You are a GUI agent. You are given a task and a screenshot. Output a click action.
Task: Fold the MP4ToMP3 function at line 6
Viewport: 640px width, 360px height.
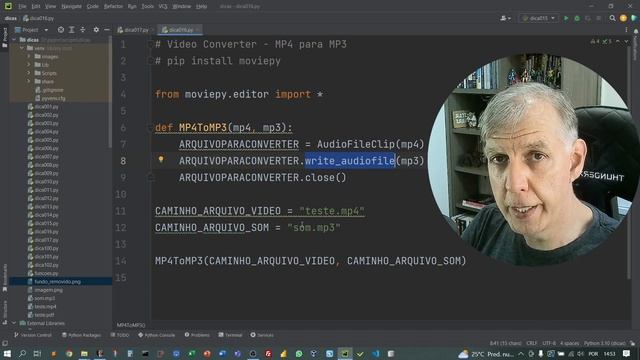coord(150,128)
